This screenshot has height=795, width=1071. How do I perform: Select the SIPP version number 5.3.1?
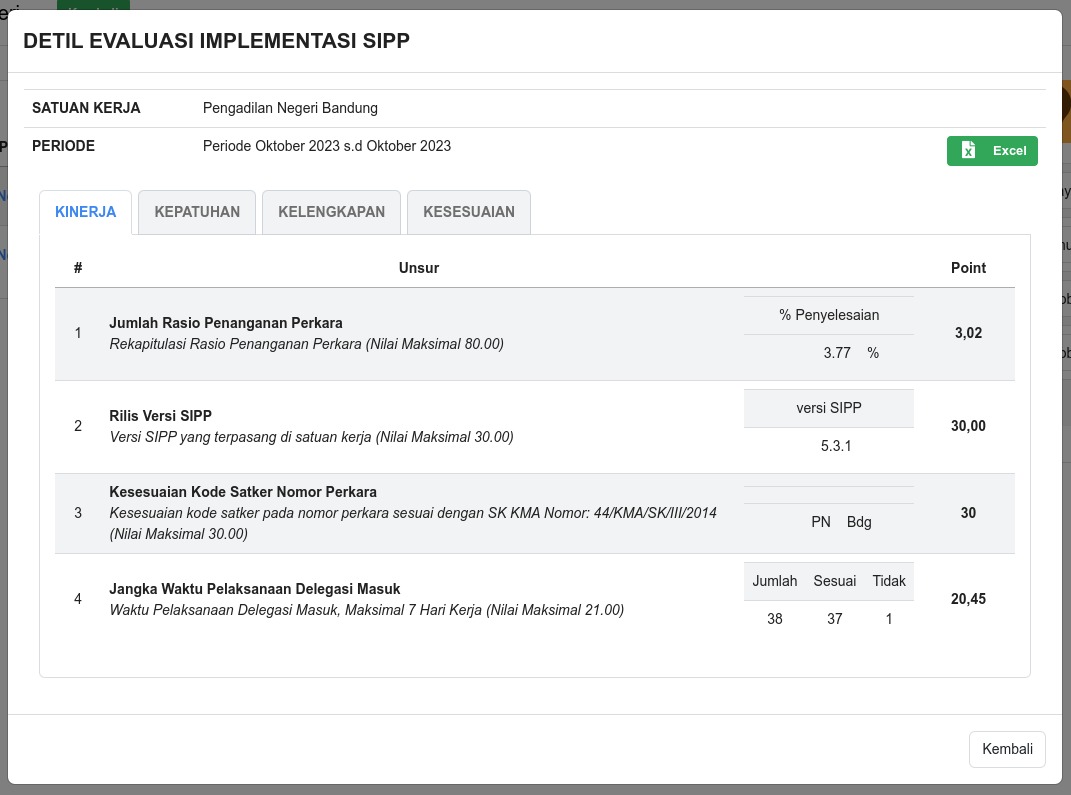pyautogui.click(x=835, y=446)
